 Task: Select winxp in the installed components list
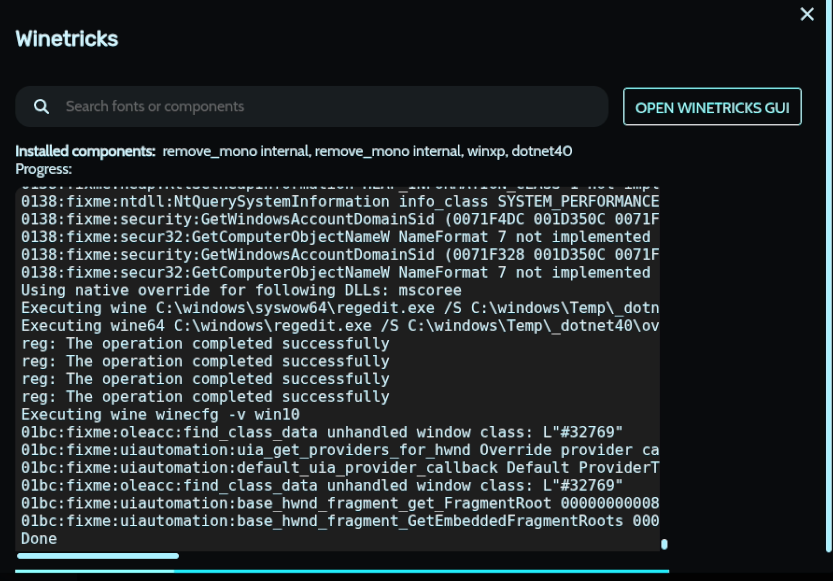pyautogui.click(x=484, y=151)
